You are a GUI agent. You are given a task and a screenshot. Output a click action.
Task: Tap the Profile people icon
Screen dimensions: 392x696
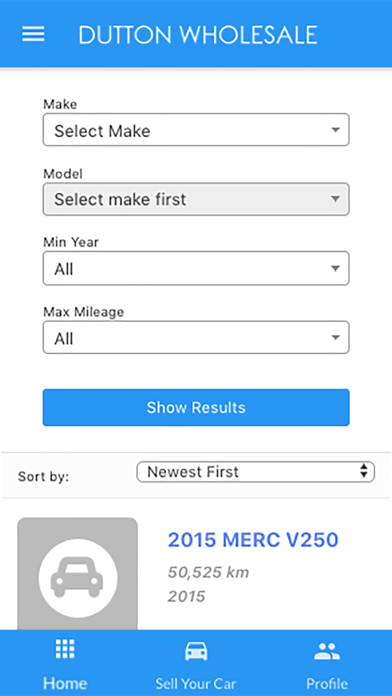(x=327, y=651)
